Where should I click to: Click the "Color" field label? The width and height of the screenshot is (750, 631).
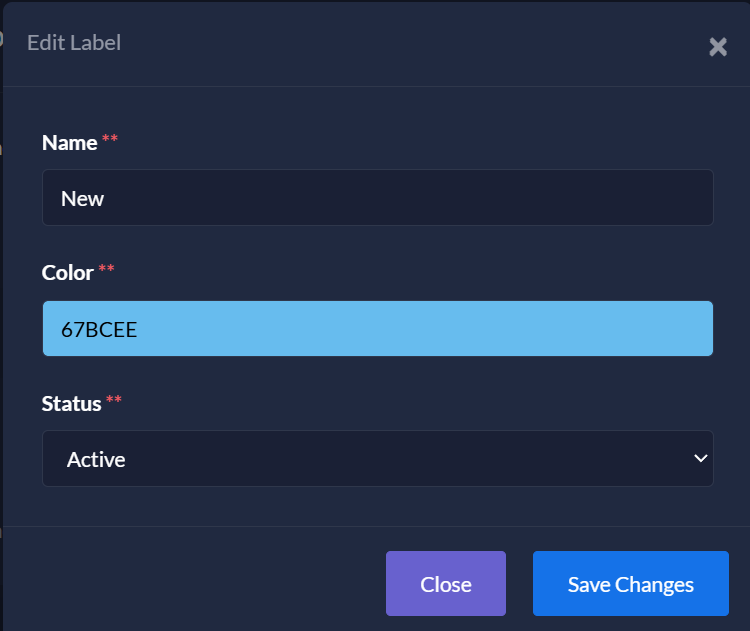coord(67,272)
